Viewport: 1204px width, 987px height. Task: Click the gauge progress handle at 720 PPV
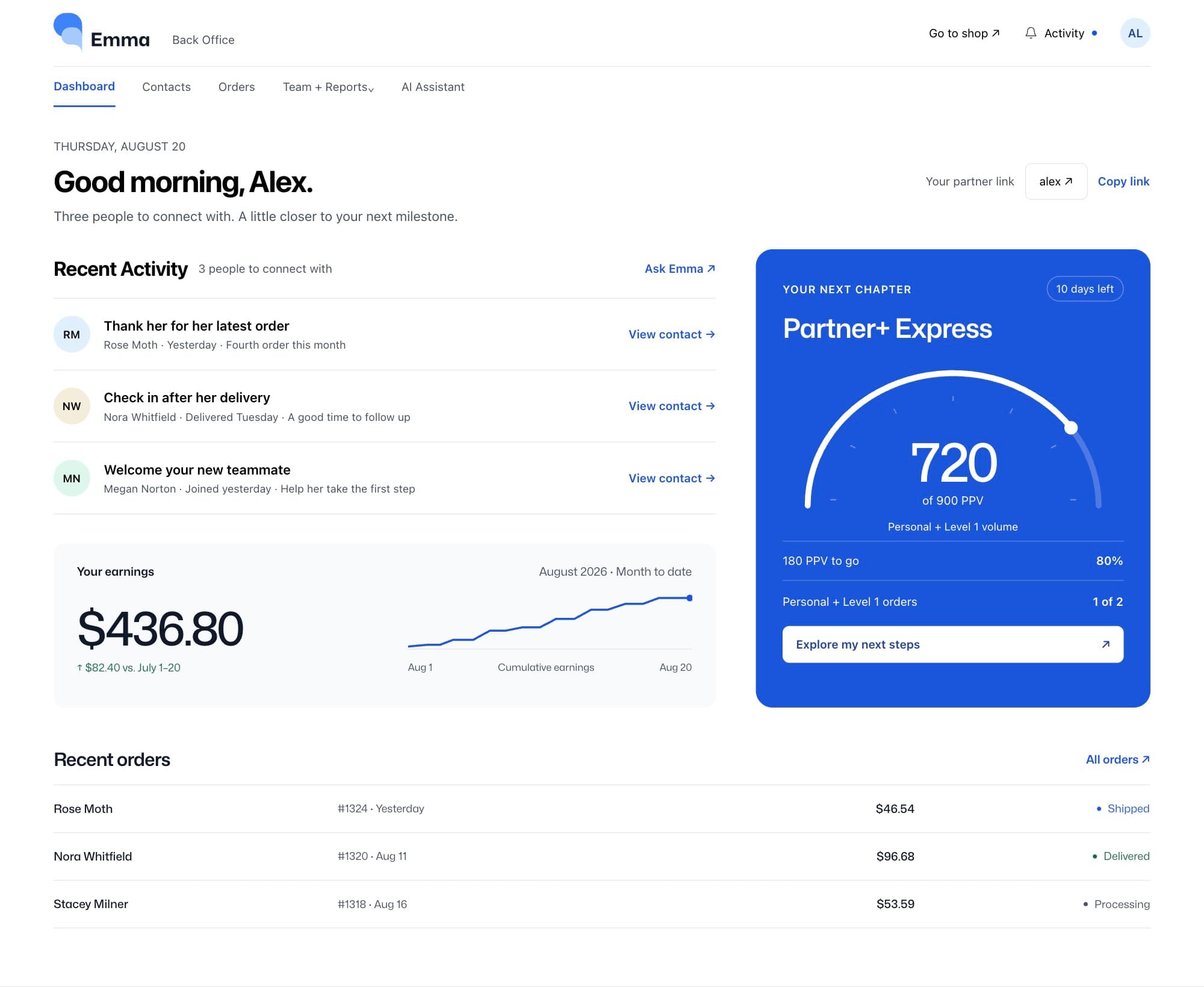(x=1070, y=428)
